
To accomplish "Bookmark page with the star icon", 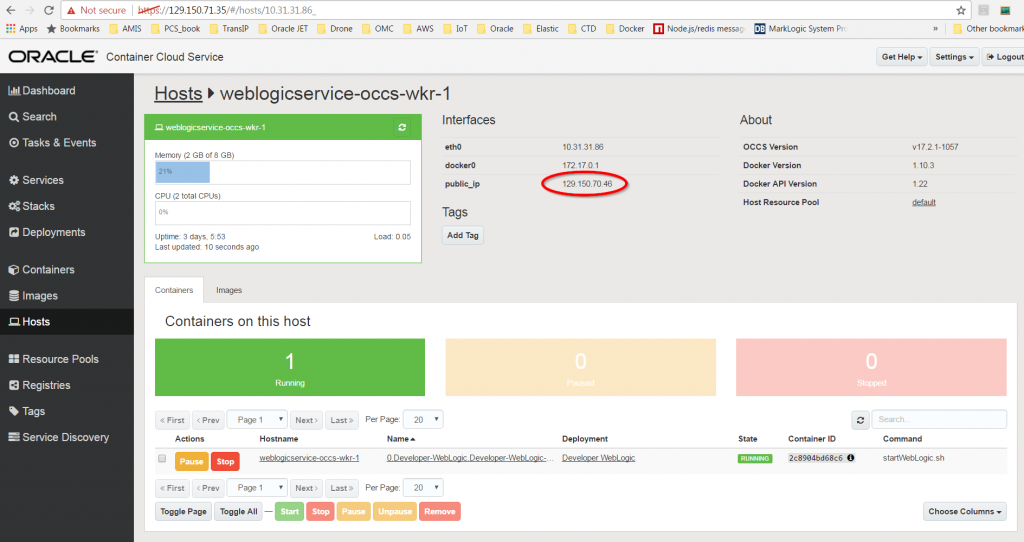I will (x=961, y=10).
